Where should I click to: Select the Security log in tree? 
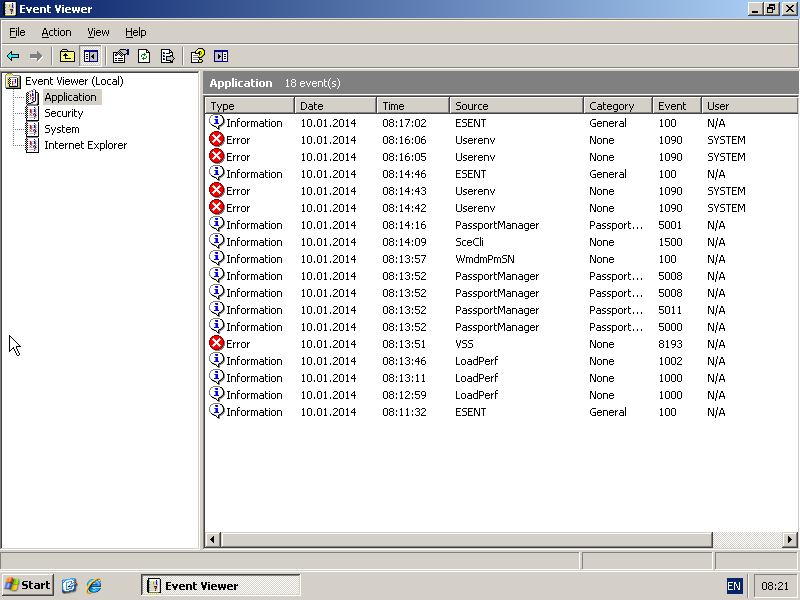[x=63, y=113]
